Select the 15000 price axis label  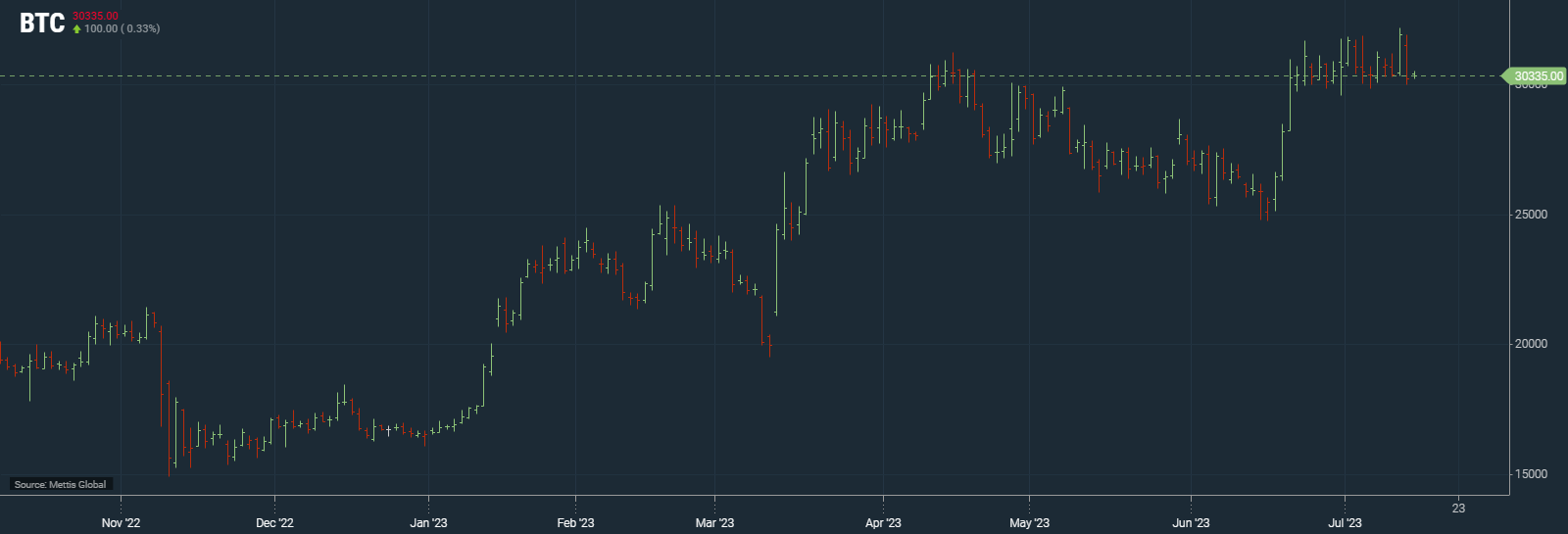[1531, 474]
